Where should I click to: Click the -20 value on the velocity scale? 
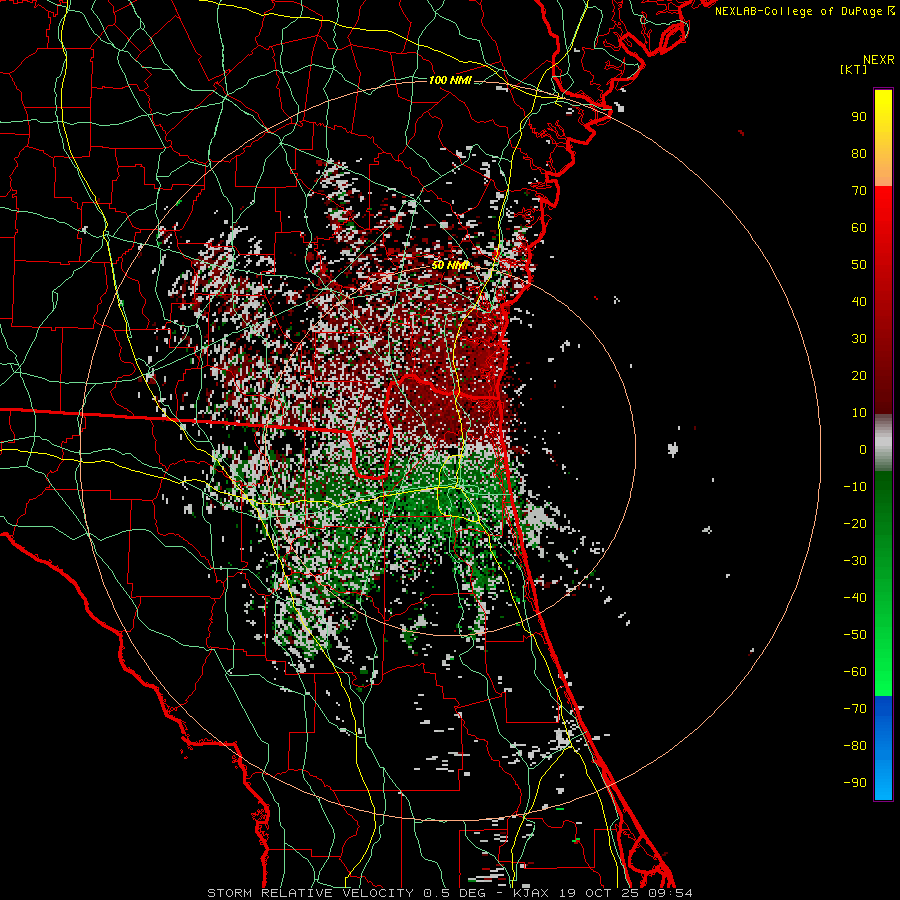pyautogui.click(x=855, y=524)
